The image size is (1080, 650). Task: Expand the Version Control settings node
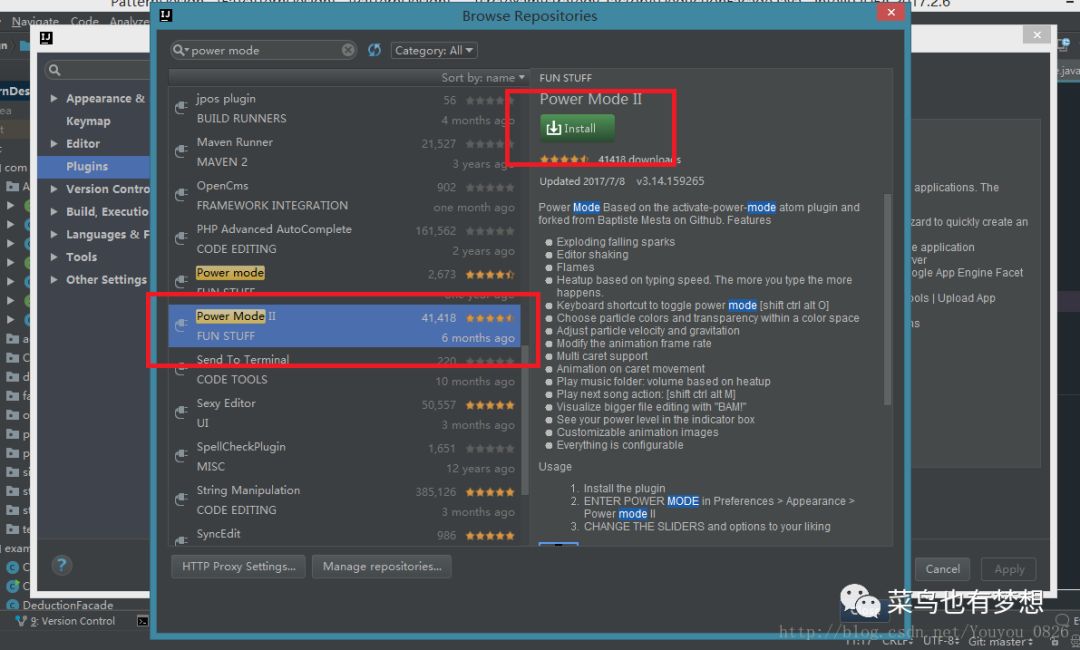coord(54,189)
